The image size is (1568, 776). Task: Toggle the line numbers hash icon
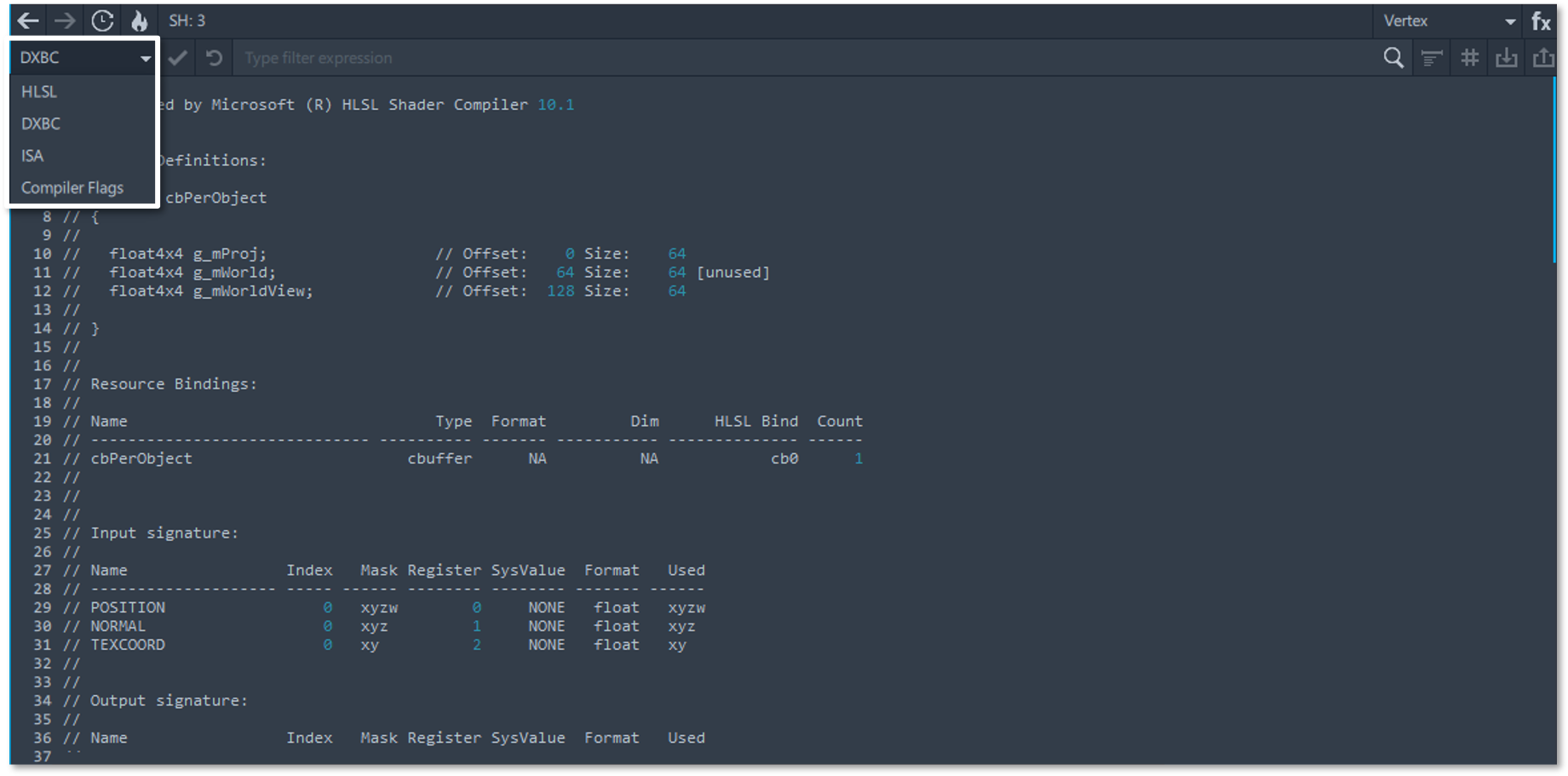click(x=1469, y=58)
